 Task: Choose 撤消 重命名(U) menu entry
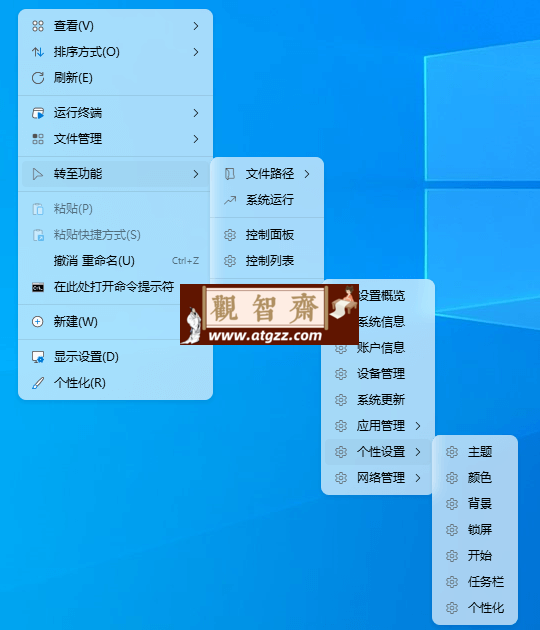tap(115, 261)
